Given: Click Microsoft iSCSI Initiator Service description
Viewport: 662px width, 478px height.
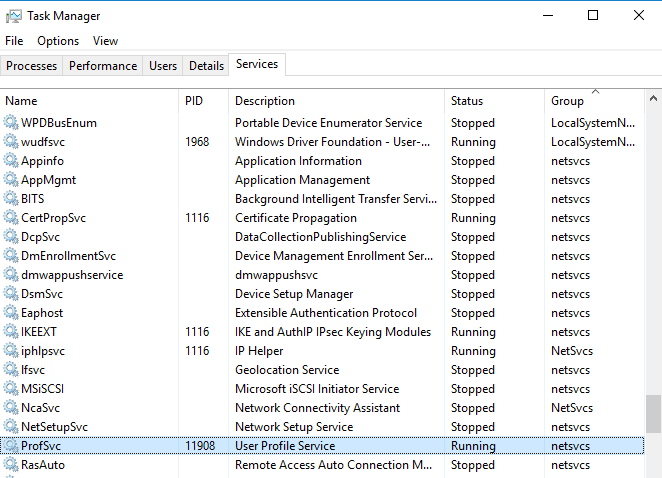Looking at the screenshot, I should [x=317, y=389].
